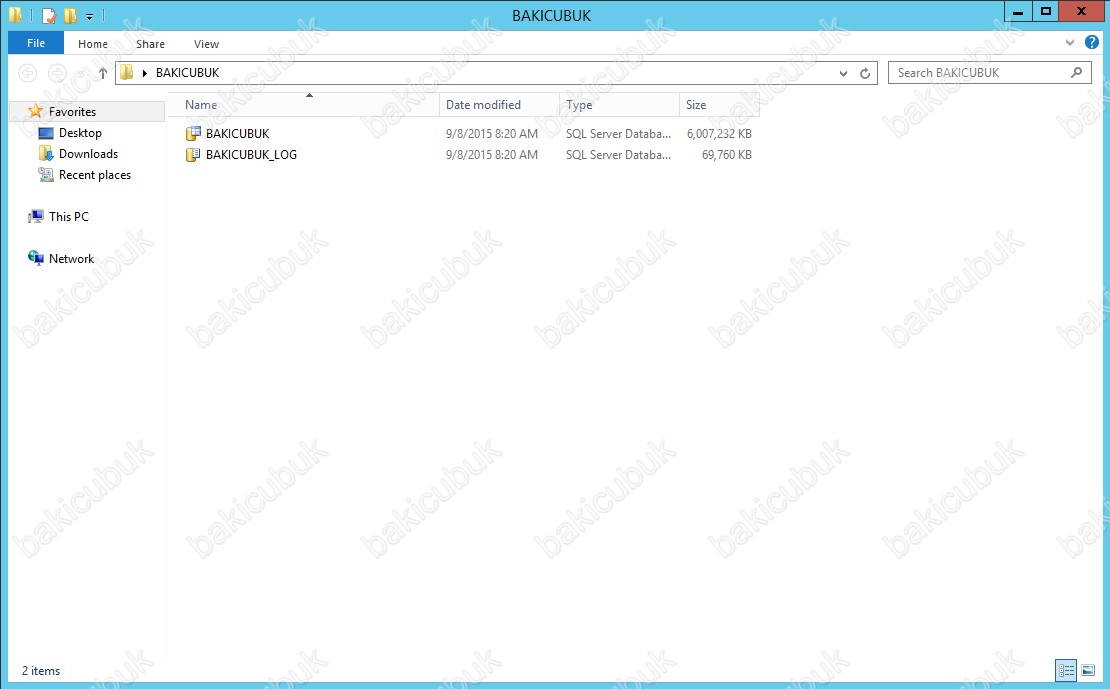Refresh the BAKICUBUK folder view
Screen dimensions: 1110x689
click(865, 73)
